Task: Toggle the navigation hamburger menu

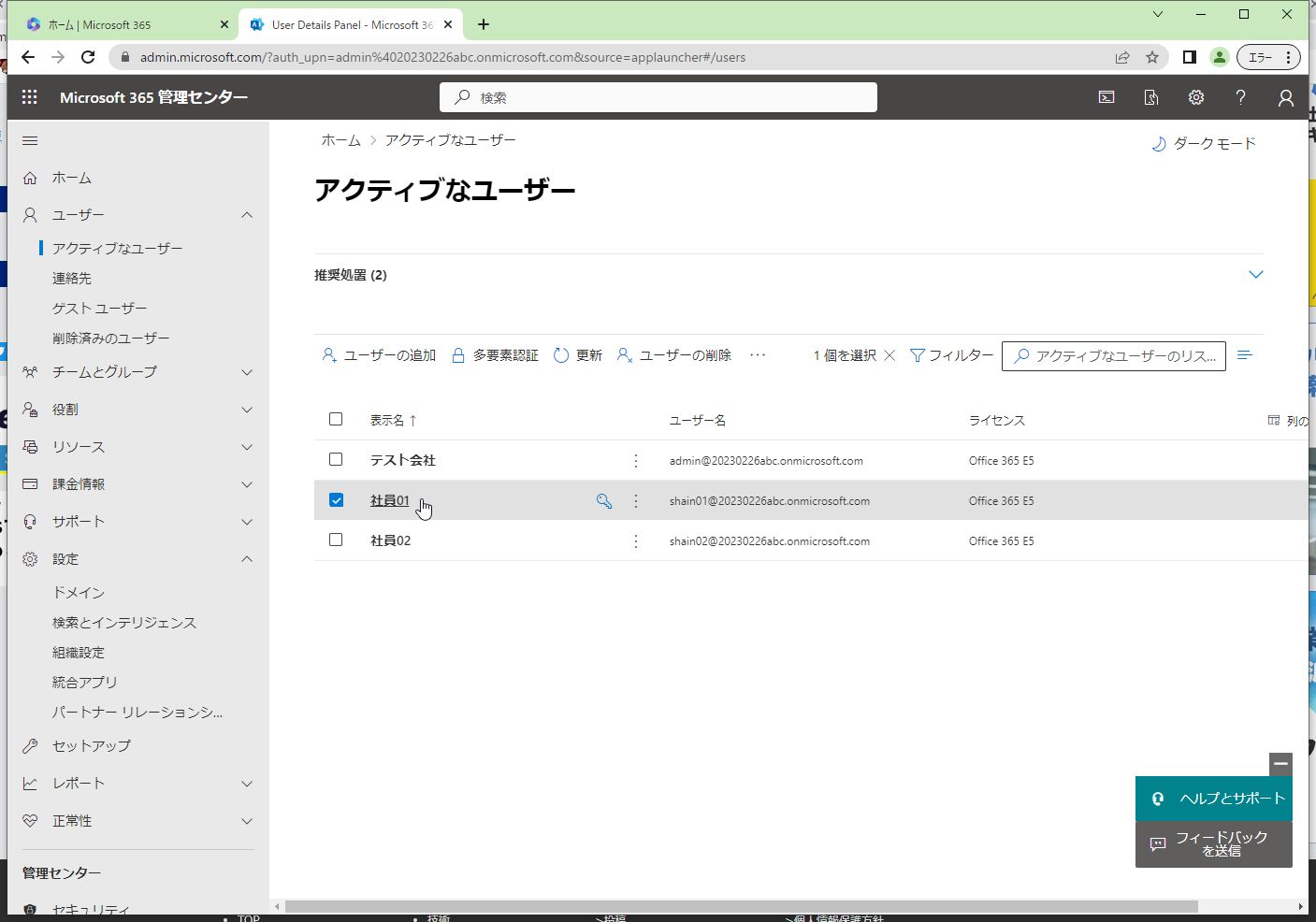Action: pos(30,141)
